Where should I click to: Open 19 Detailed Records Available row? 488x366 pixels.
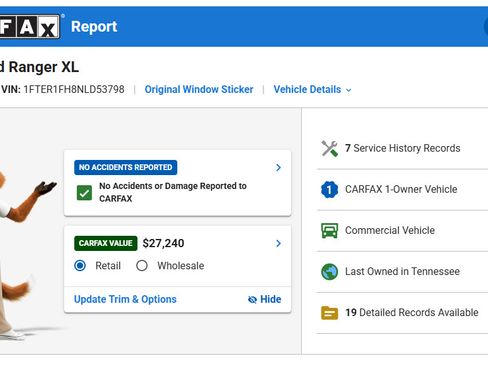[402, 313]
